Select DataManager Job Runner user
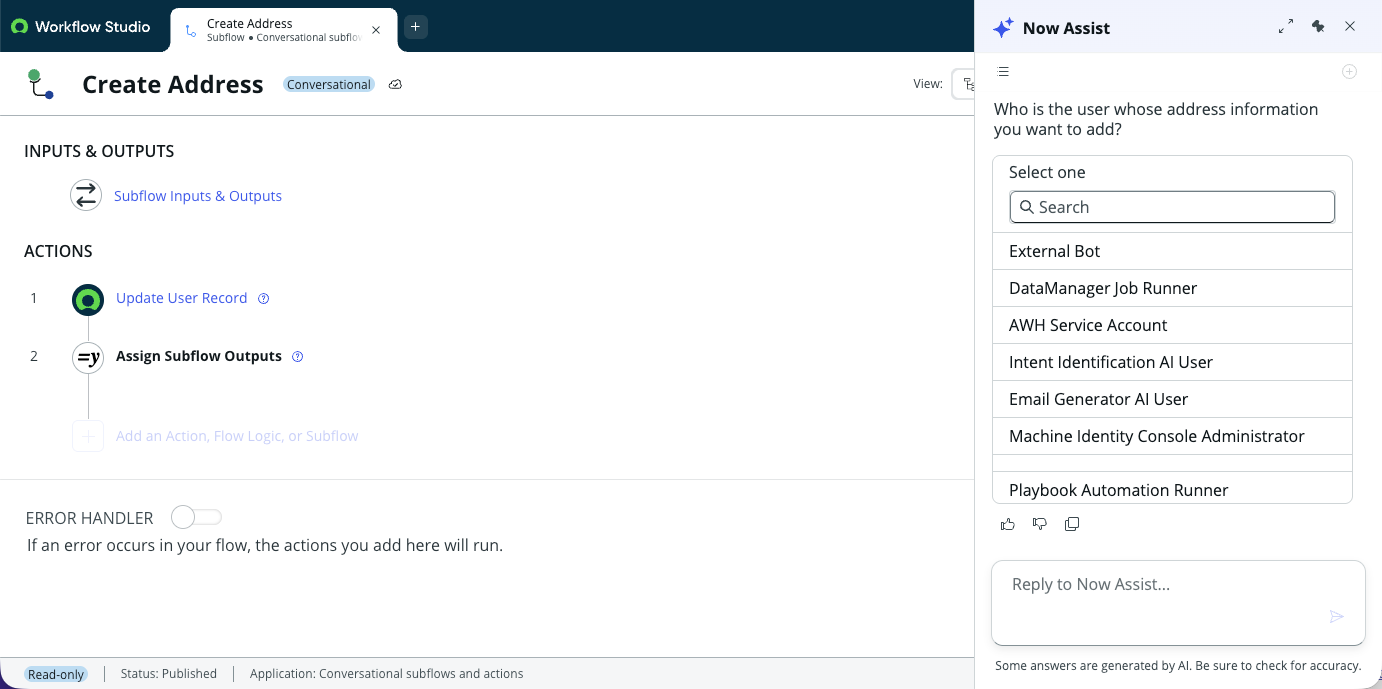The image size is (1382, 689). (1172, 288)
